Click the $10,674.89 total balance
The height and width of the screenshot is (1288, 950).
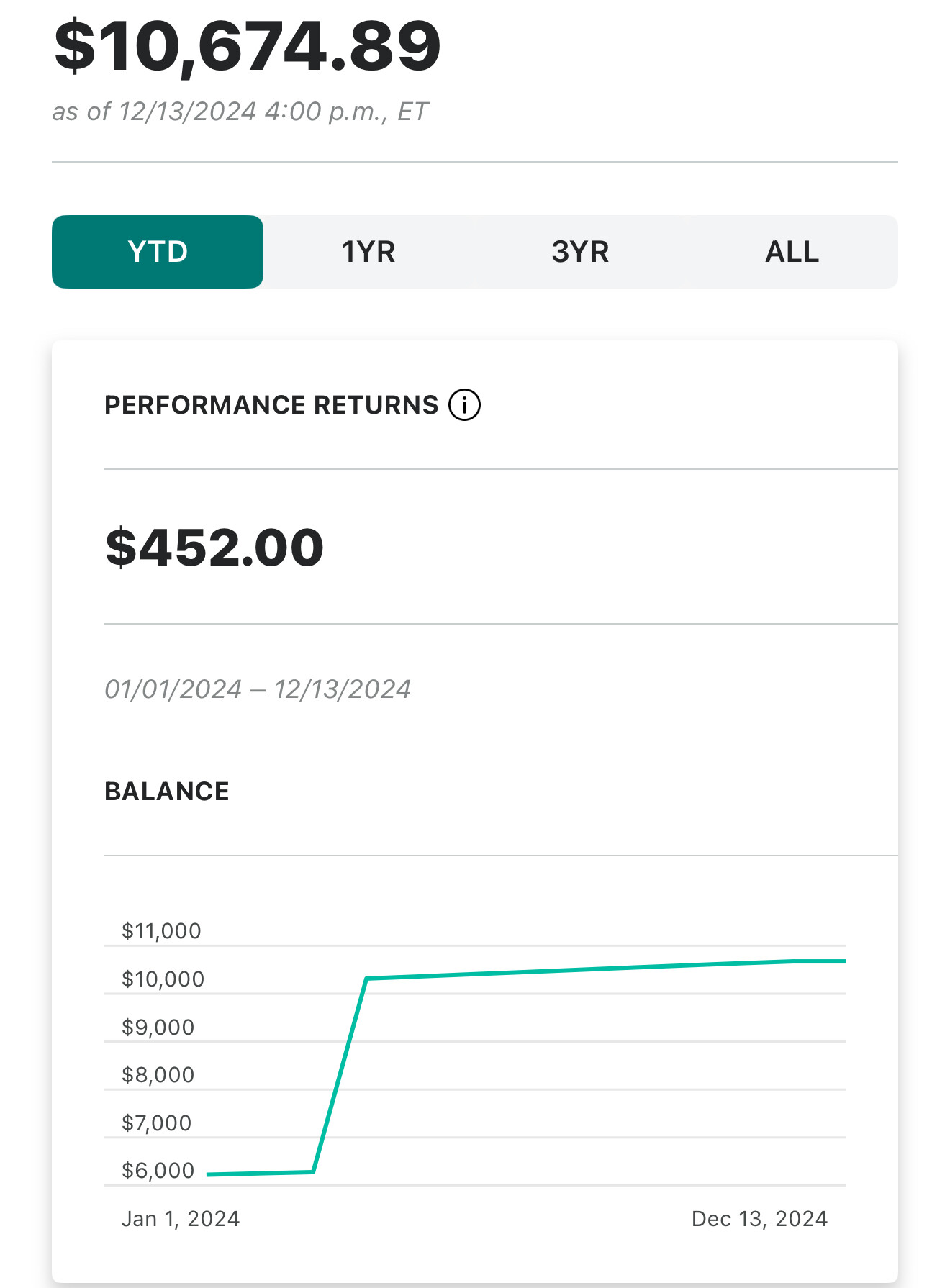[247, 47]
